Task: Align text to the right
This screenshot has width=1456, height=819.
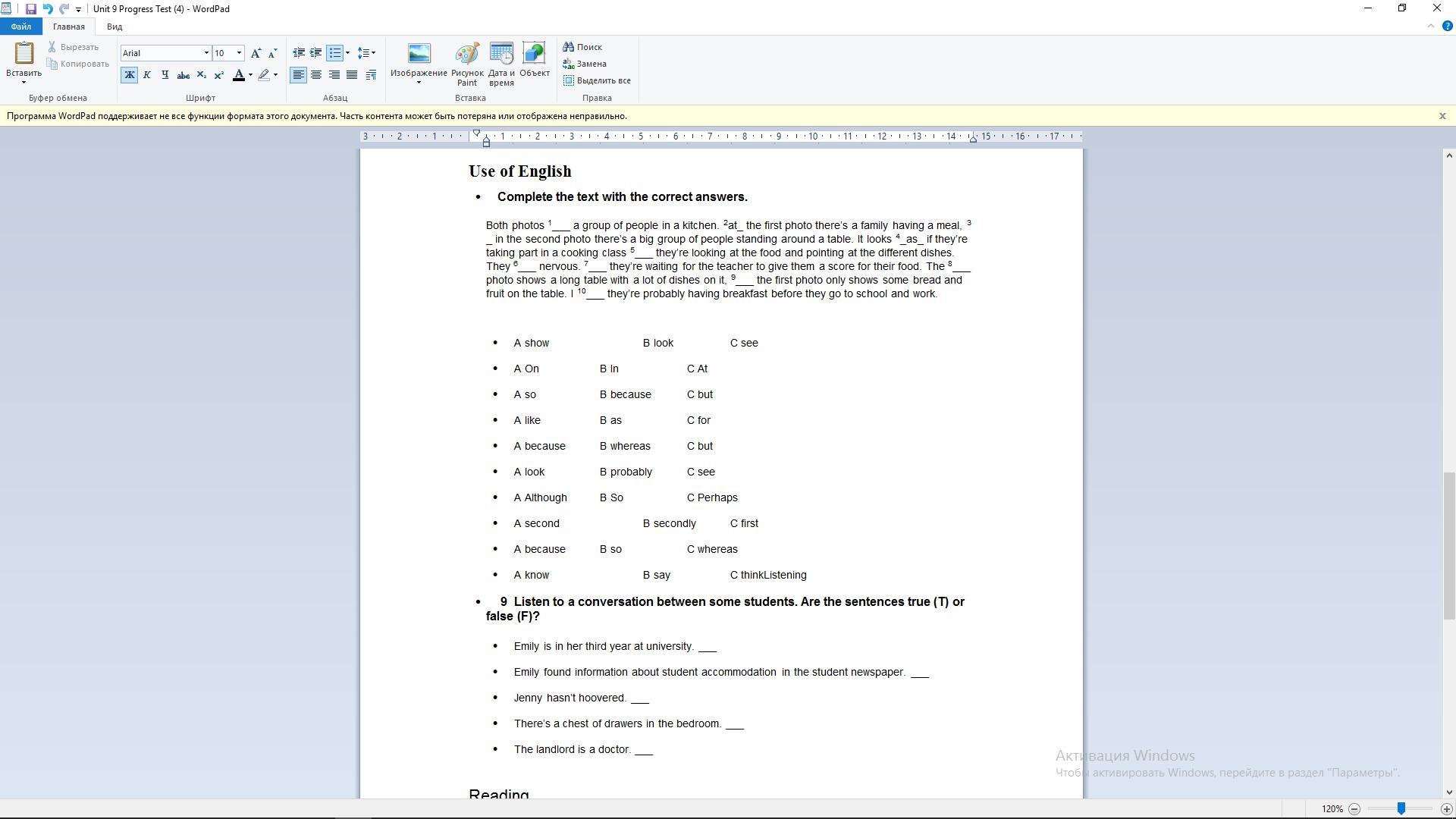Action: [x=334, y=75]
